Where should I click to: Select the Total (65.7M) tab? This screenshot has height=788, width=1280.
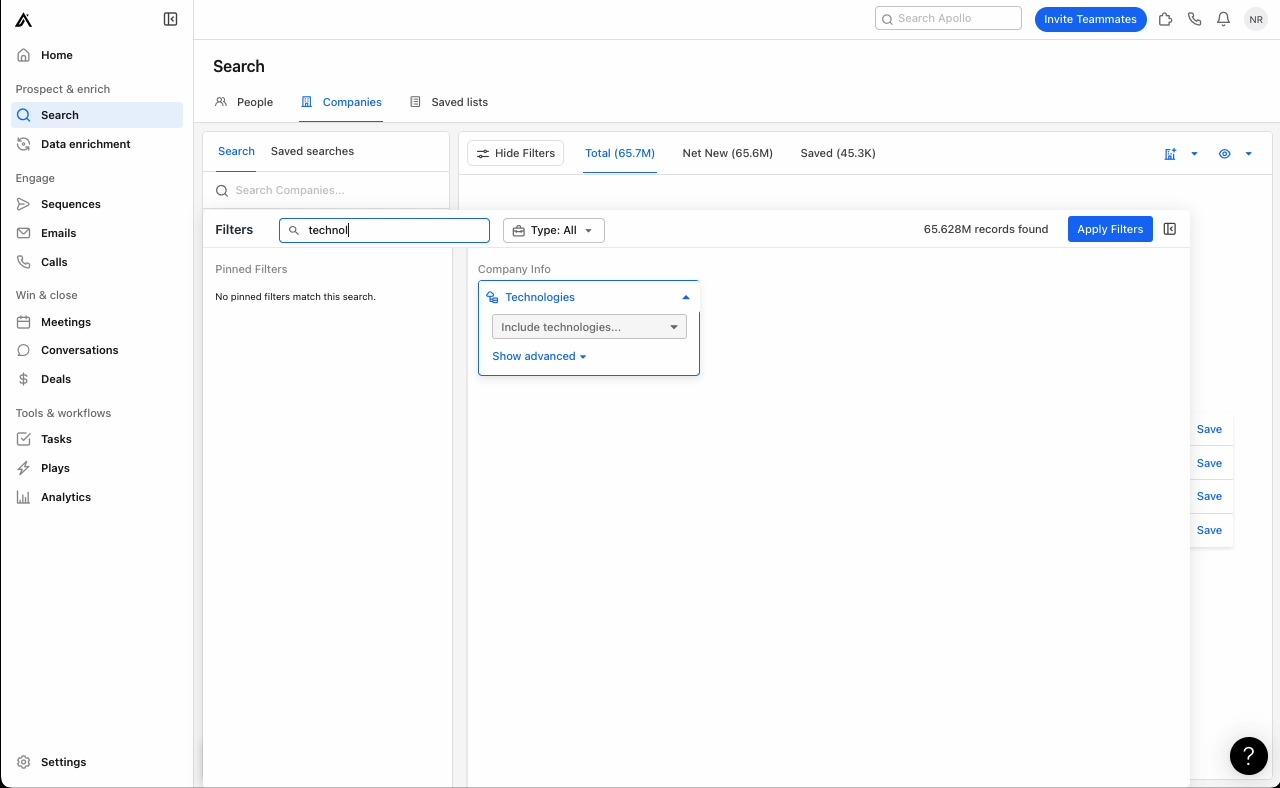(x=620, y=153)
